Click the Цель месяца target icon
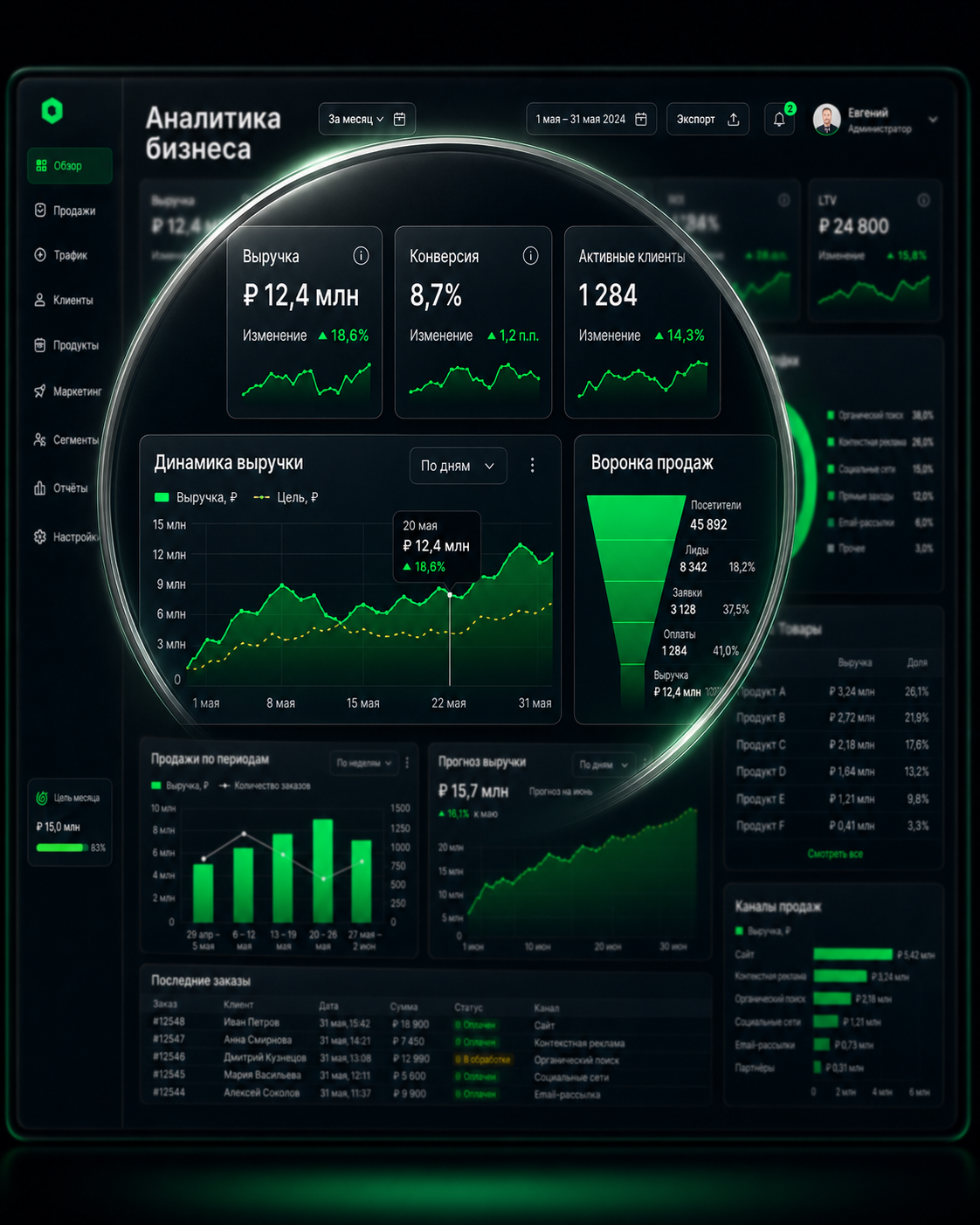The height and width of the screenshot is (1225, 980). (x=42, y=798)
